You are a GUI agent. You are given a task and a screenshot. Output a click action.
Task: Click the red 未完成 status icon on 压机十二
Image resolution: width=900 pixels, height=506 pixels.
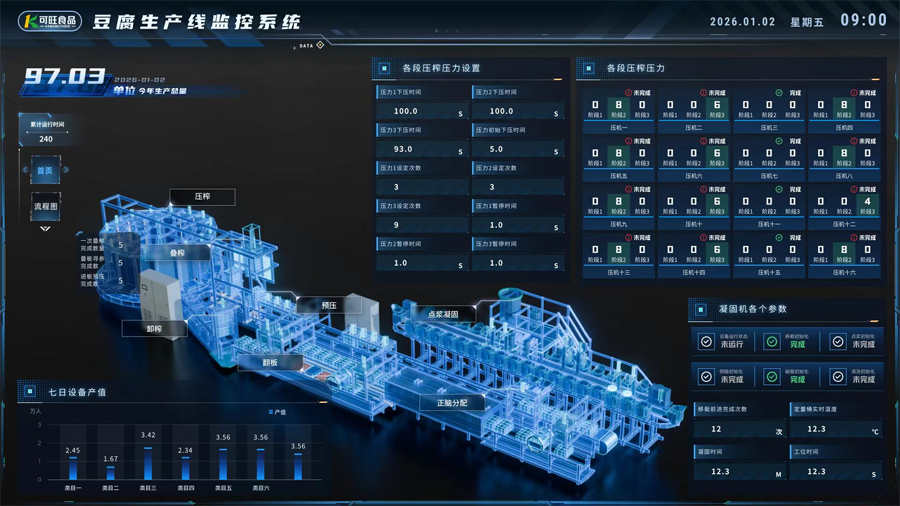point(854,189)
